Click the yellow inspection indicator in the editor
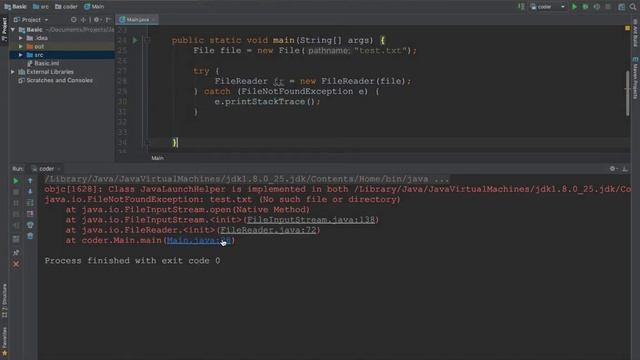Image resolution: width=640 pixels, height=360 pixels. [x=627, y=28]
